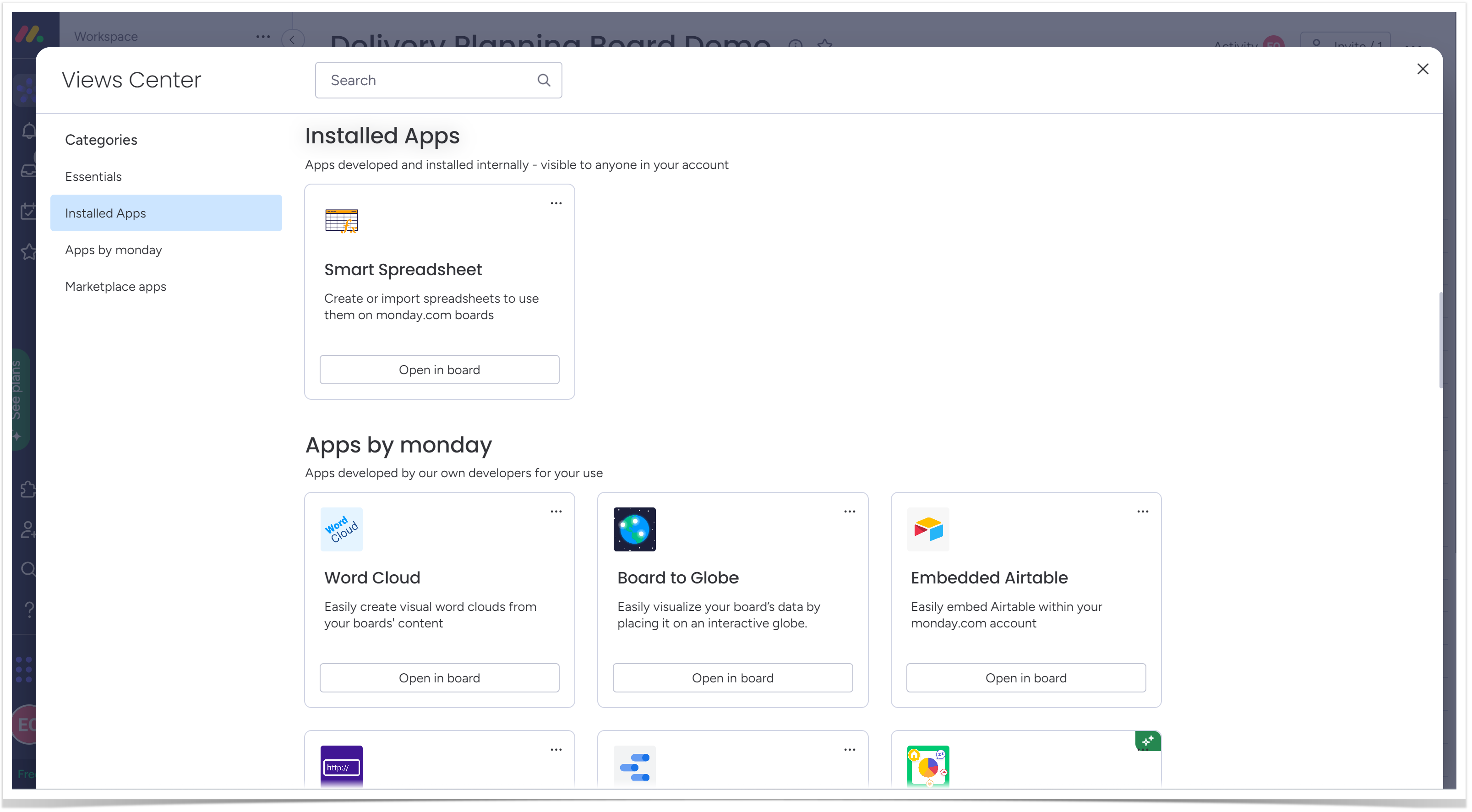Click the Board to Globe card title
The width and height of the screenshot is (1472, 812).
[x=678, y=578]
